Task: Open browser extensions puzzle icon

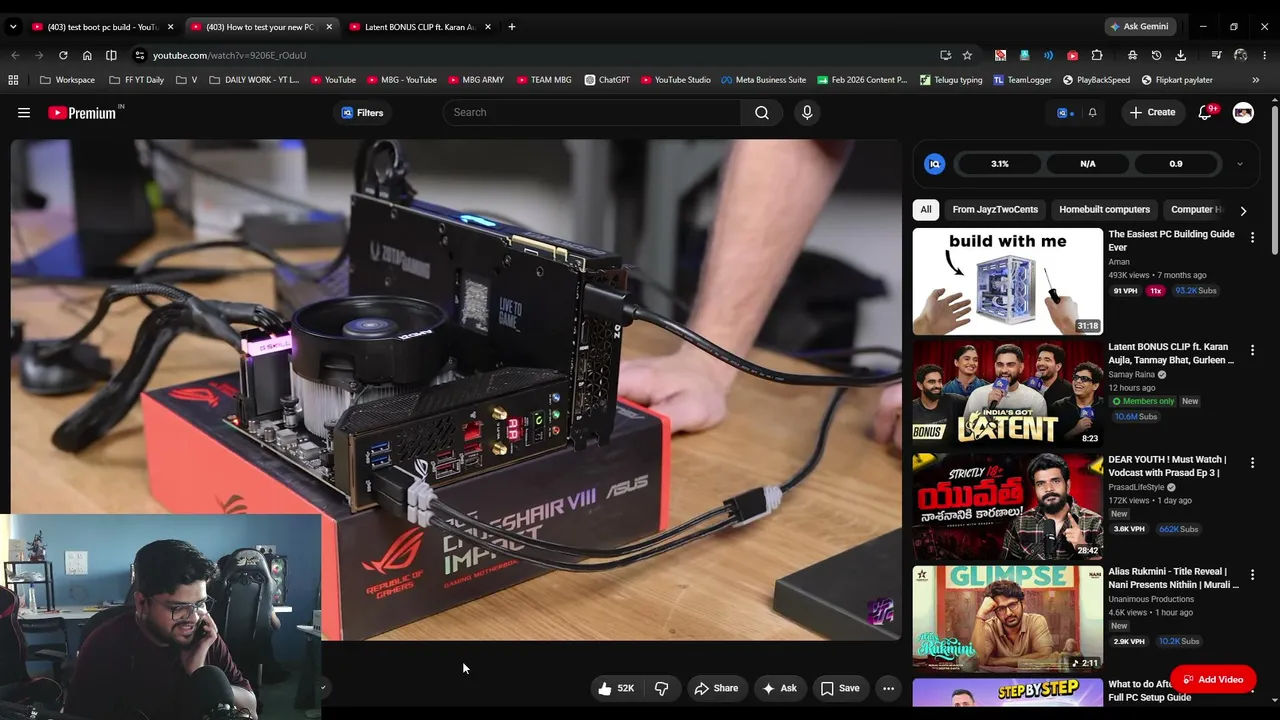Action: [1097, 55]
